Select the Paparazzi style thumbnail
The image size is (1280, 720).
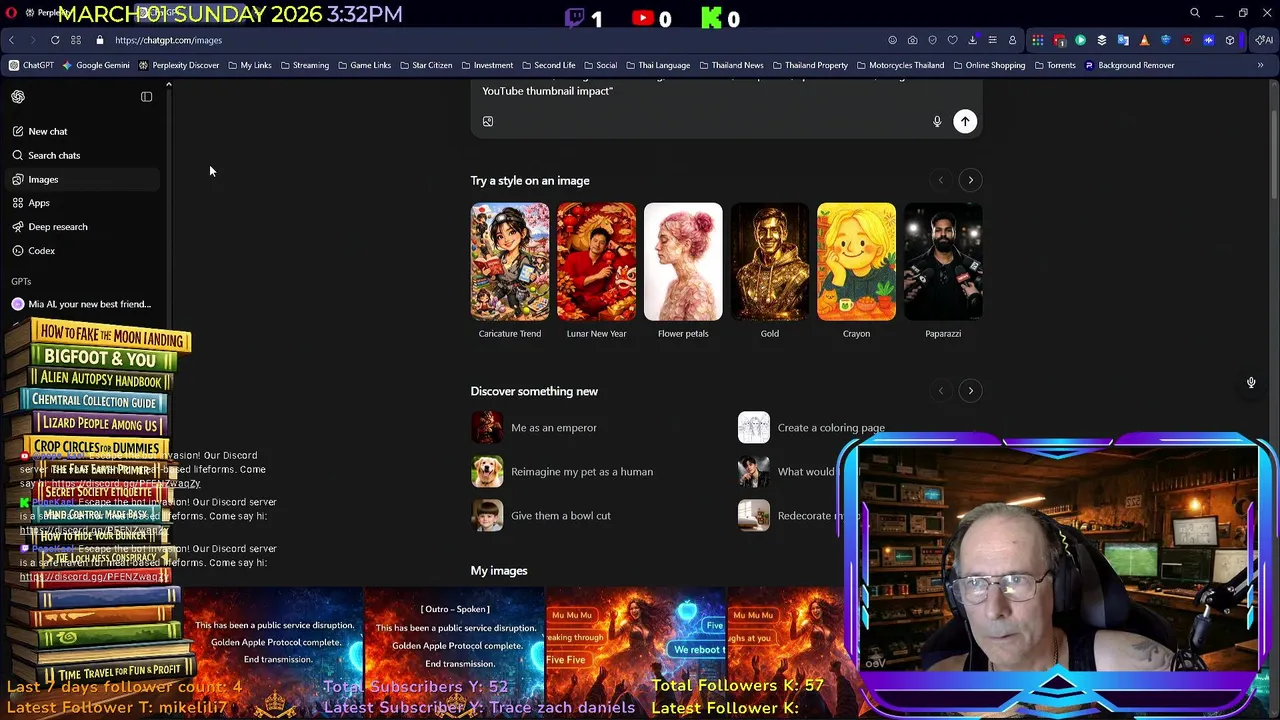point(943,262)
